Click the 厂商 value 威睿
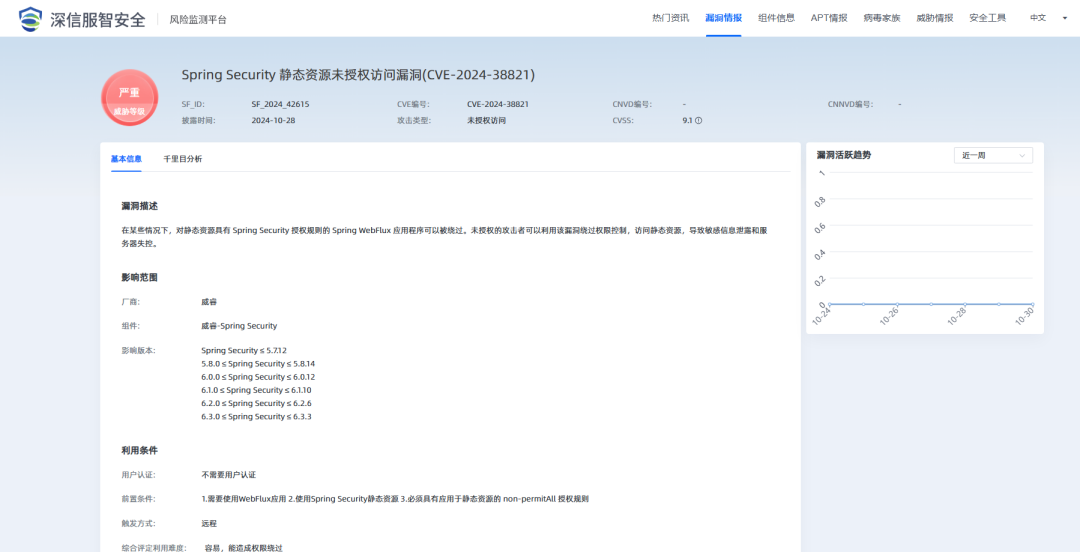 (209, 302)
